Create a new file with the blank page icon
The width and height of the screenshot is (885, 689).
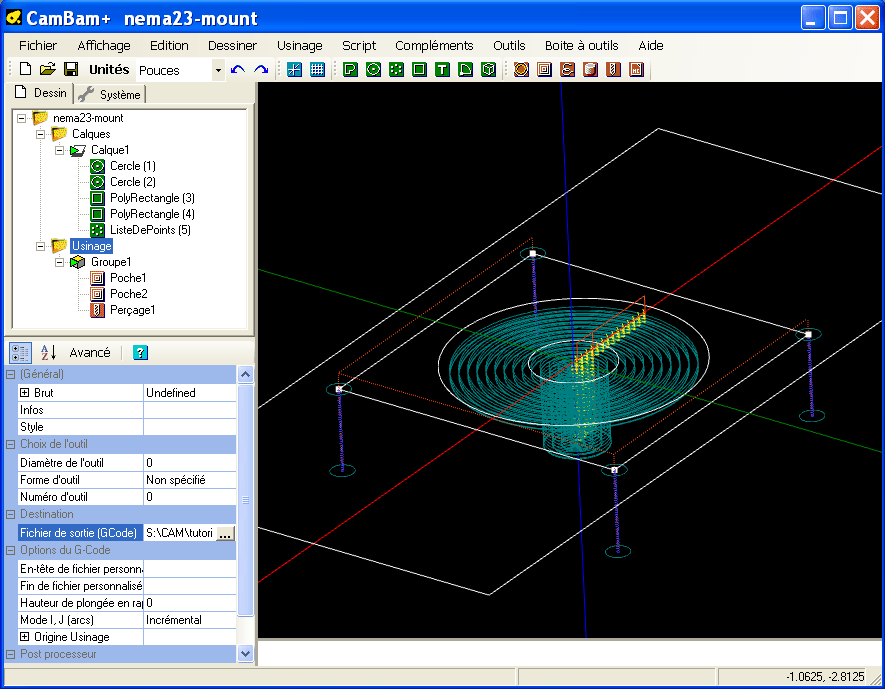tap(25, 69)
